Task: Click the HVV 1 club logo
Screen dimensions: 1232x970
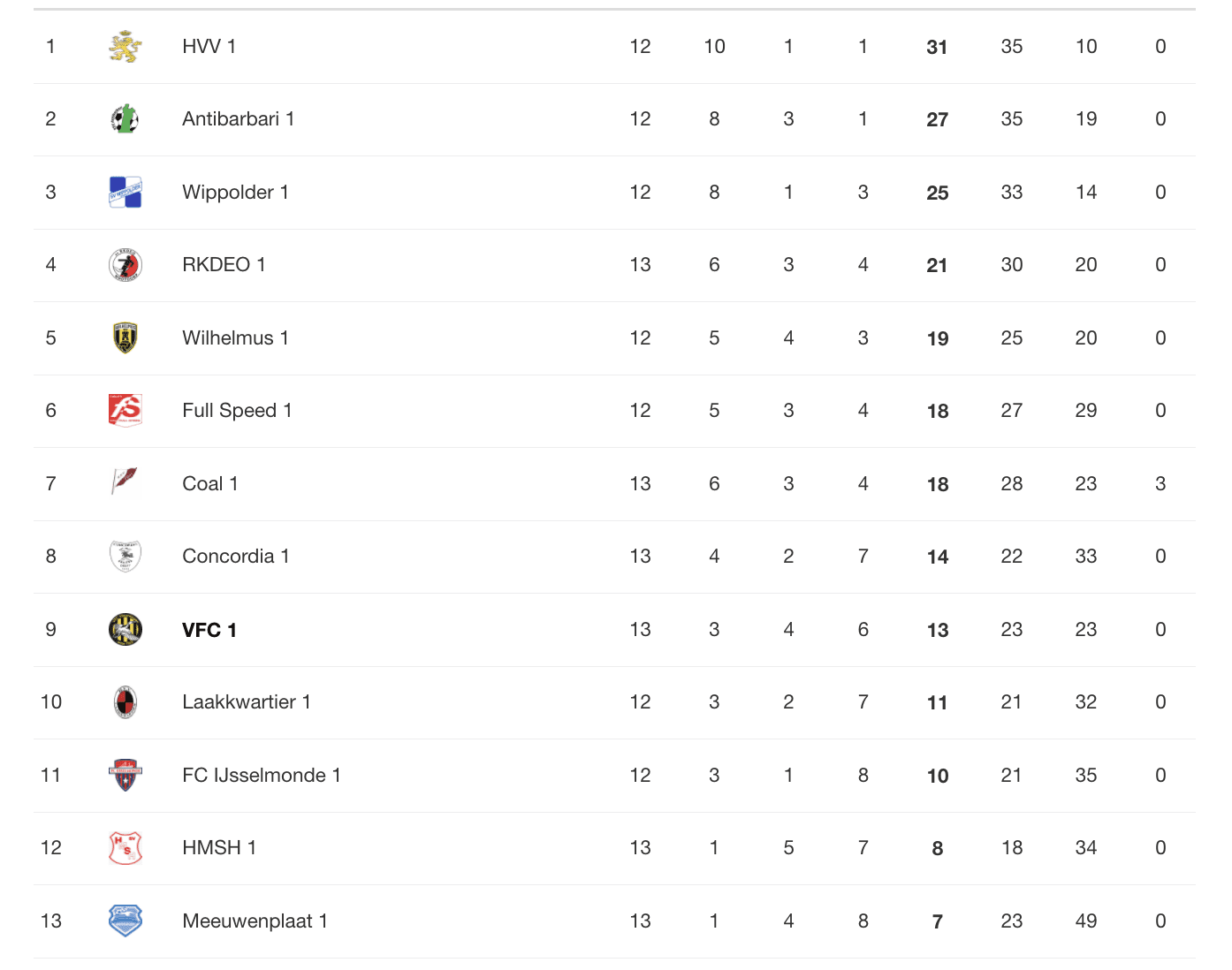Action: (x=125, y=47)
